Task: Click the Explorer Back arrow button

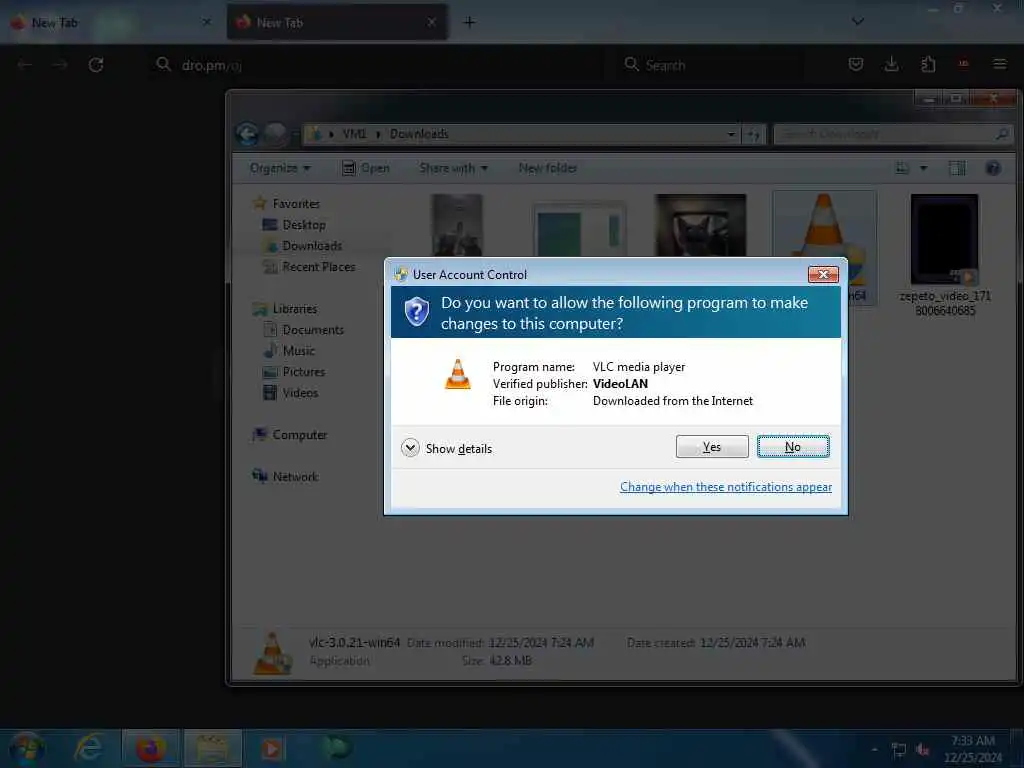Action: tap(248, 135)
